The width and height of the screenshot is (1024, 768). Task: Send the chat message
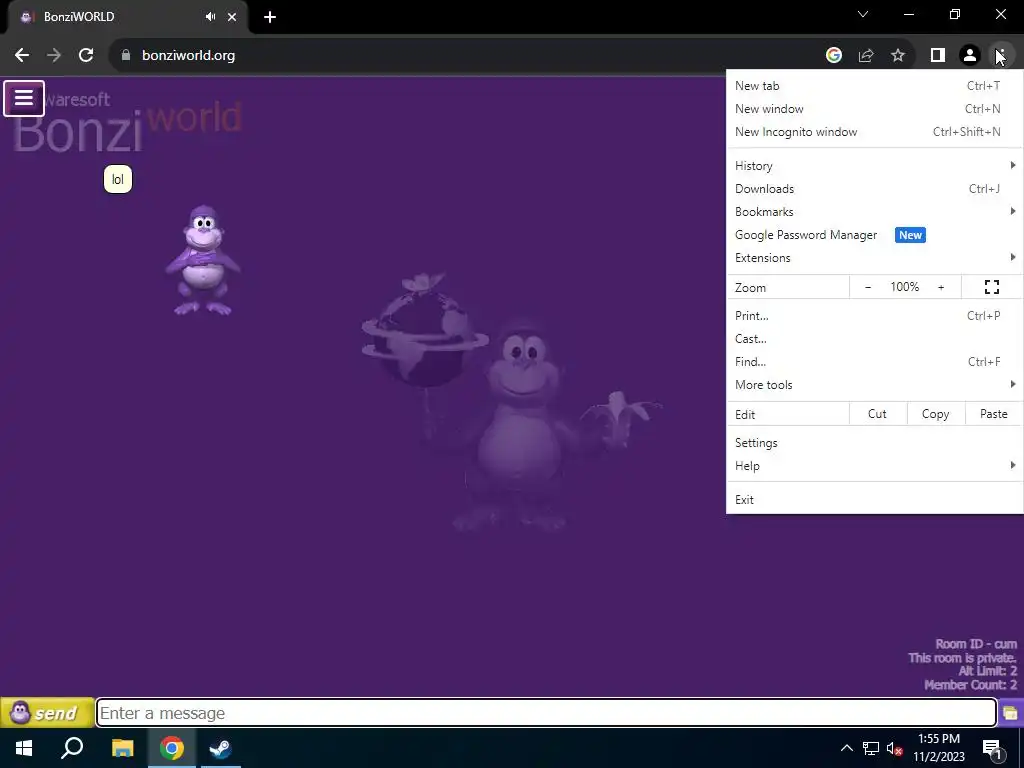[x=46, y=712]
